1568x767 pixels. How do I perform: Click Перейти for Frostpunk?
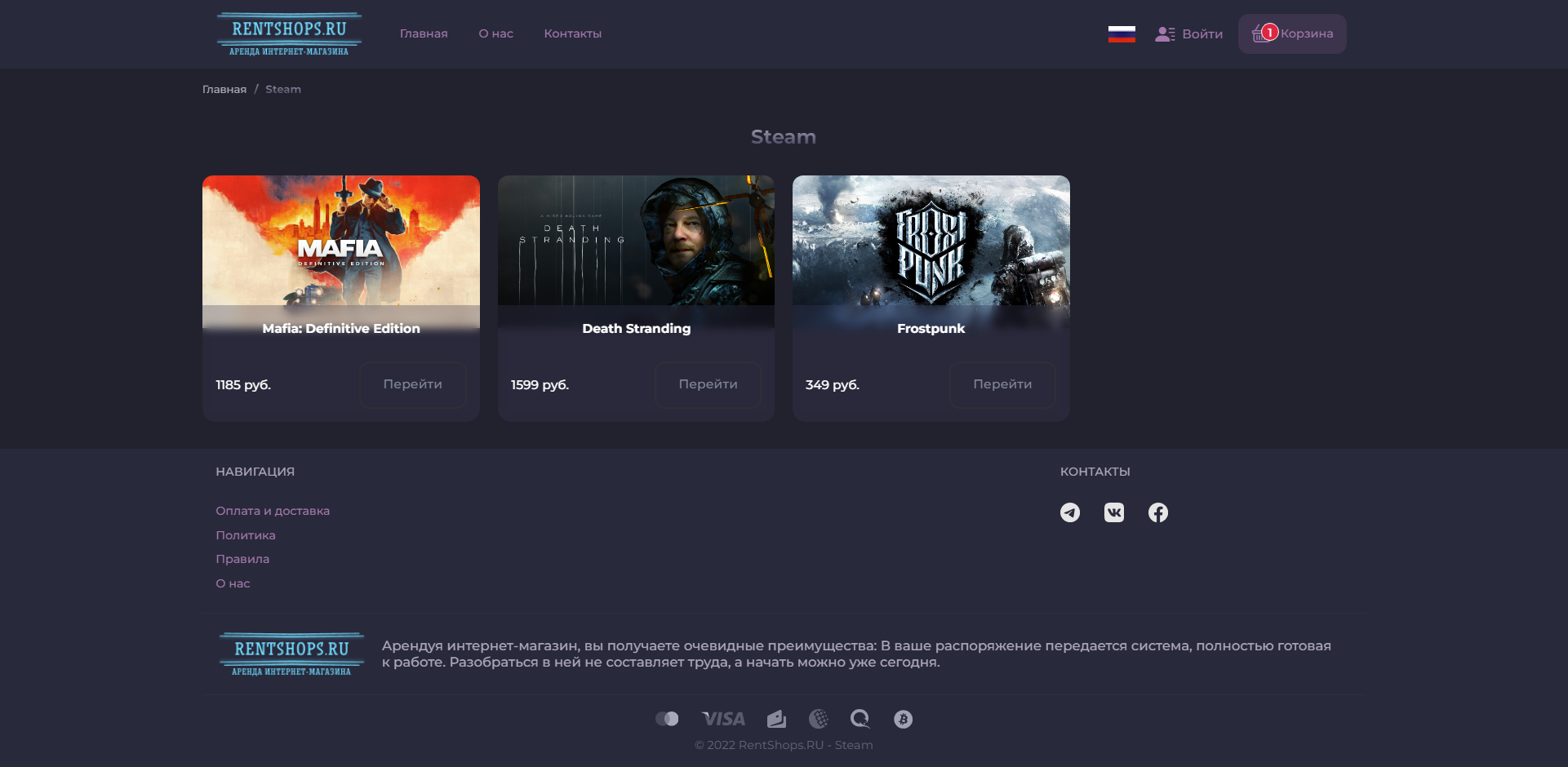pos(1002,384)
